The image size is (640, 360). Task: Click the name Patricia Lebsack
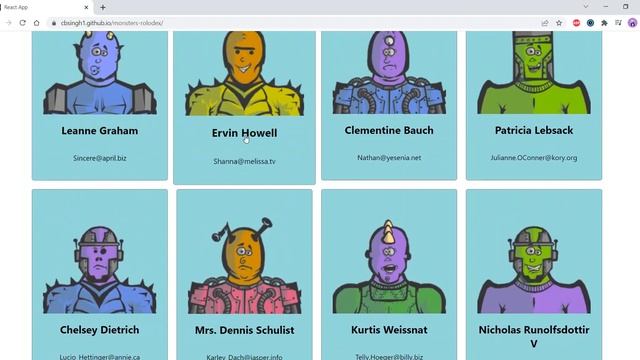pyautogui.click(x=534, y=130)
